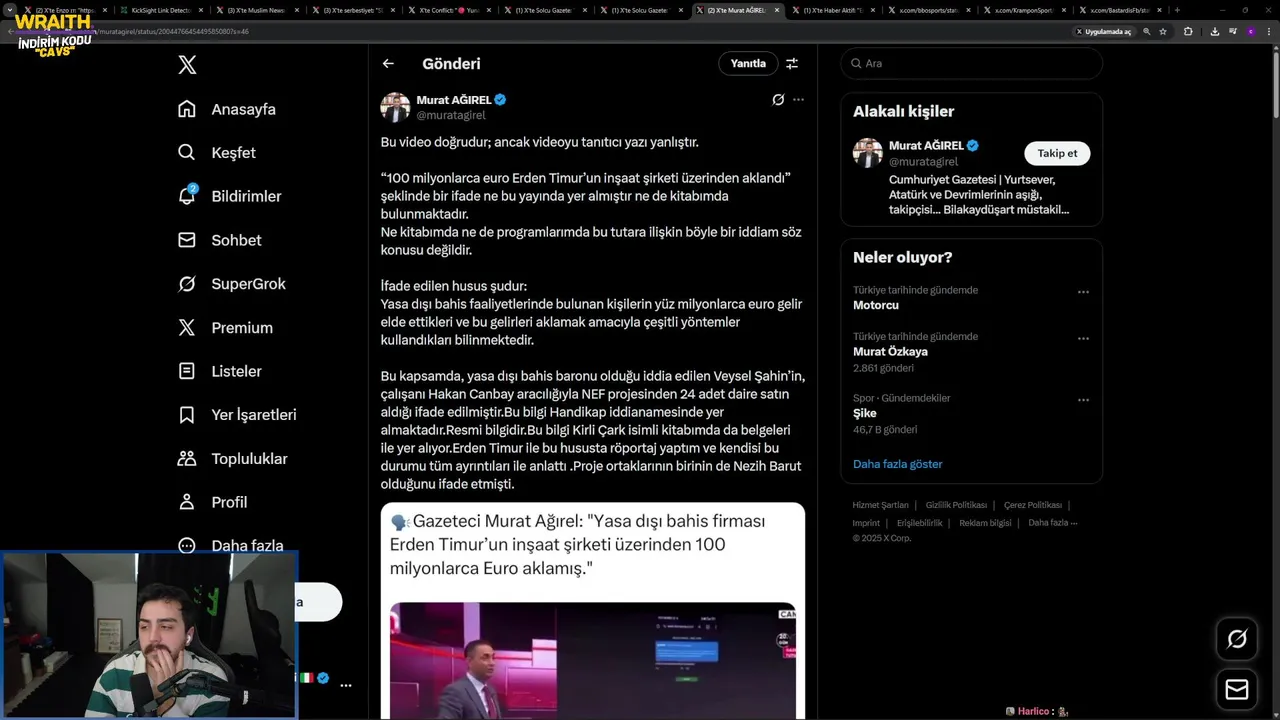Open Profil page
Image resolution: width=1280 pixels, height=720 pixels.
pos(212,502)
